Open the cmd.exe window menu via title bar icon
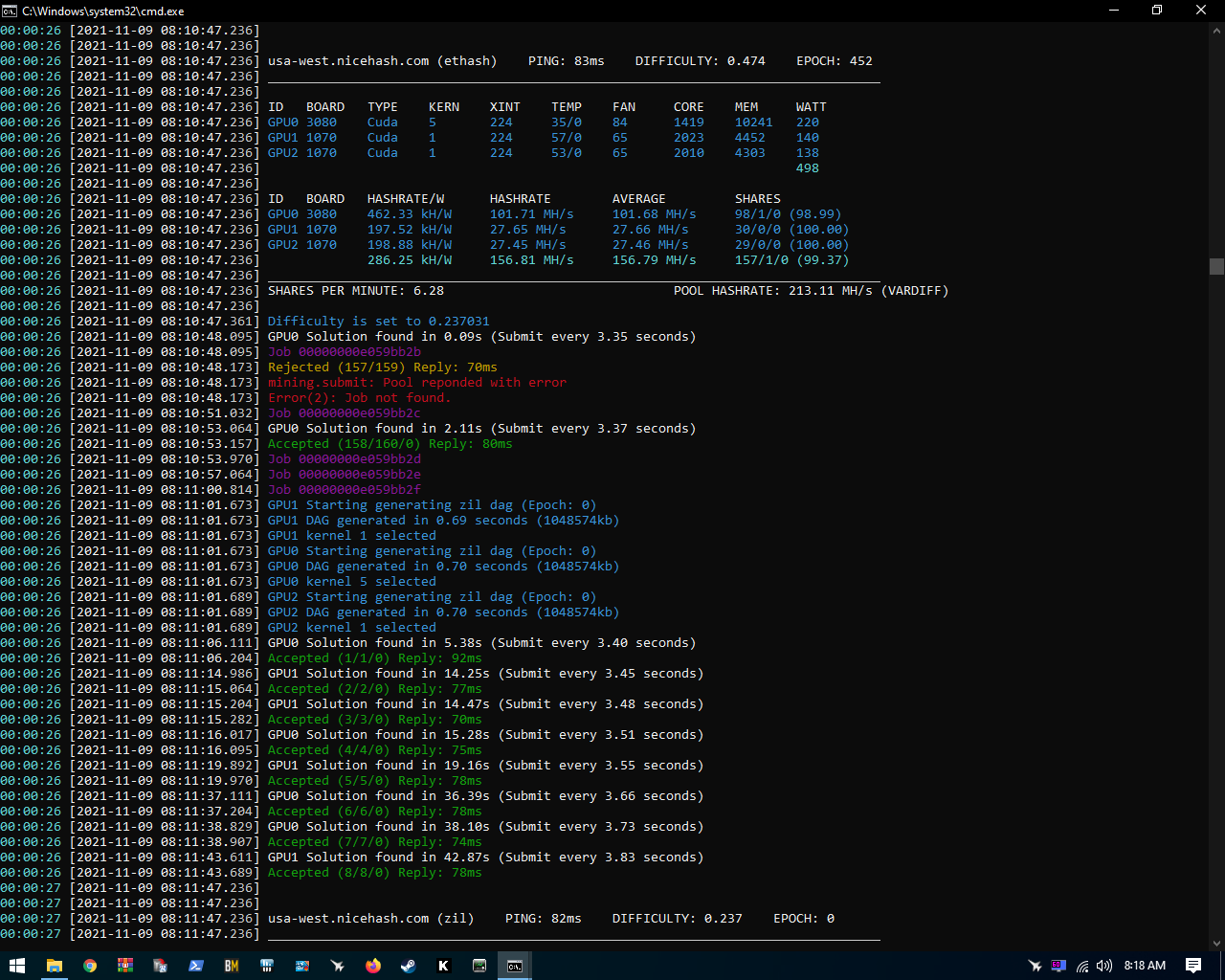Viewport: 1225px width, 980px height. point(11,11)
